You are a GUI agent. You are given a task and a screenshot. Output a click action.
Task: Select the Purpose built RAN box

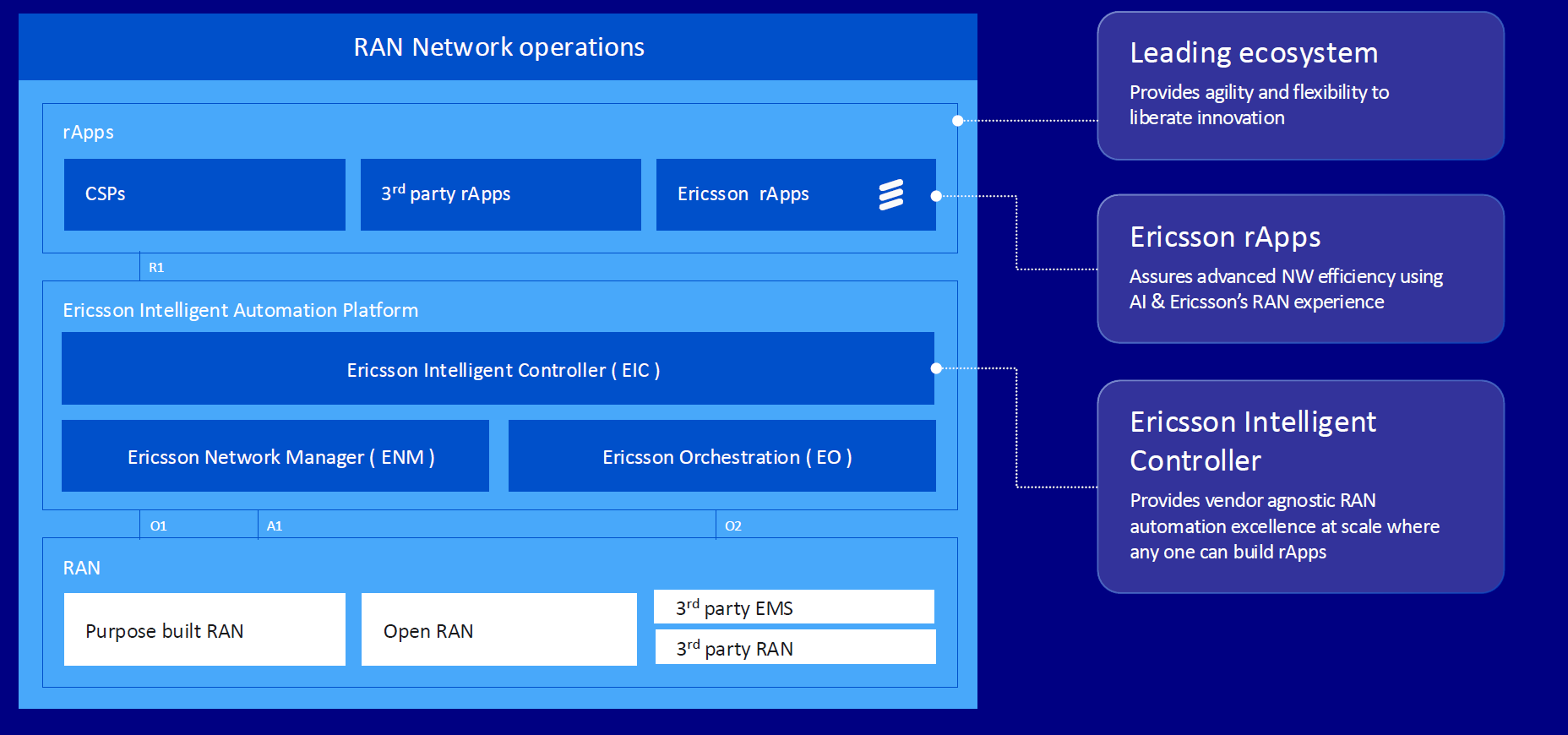click(x=204, y=630)
